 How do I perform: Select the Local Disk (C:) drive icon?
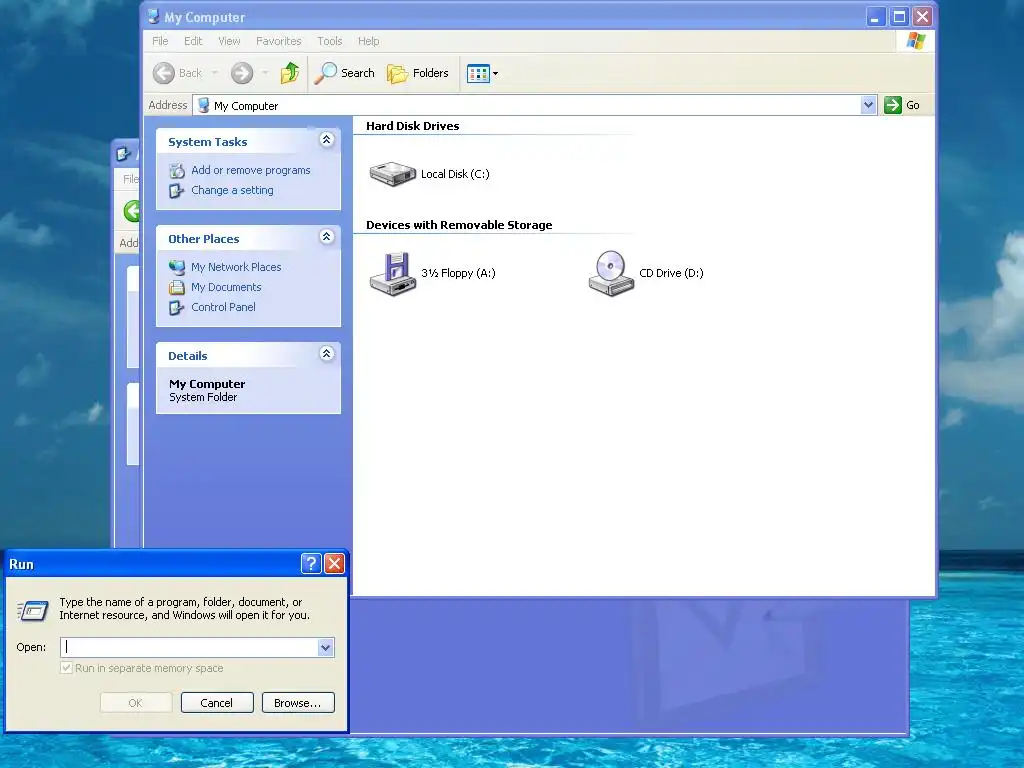[392, 174]
